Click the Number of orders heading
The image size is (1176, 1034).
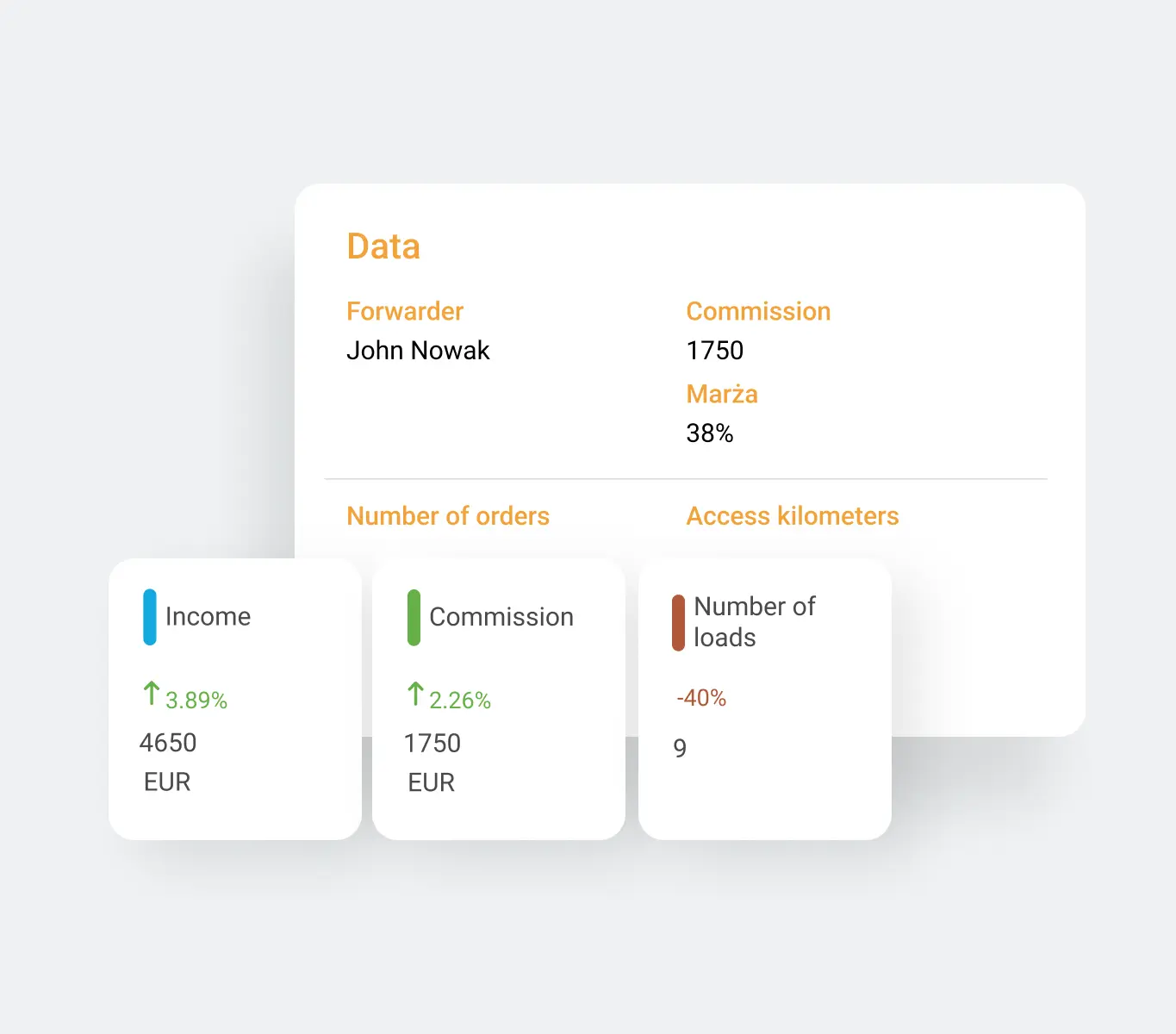point(448,516)
